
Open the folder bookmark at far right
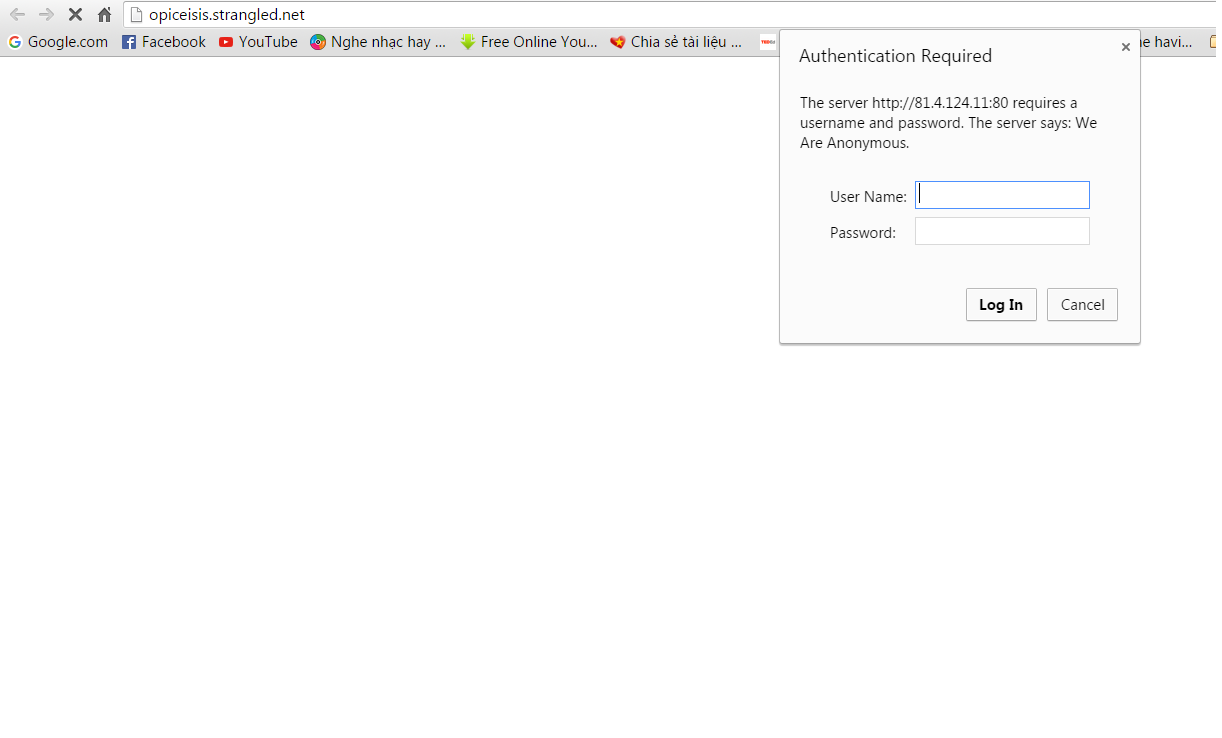click(x=1213, y=42)
